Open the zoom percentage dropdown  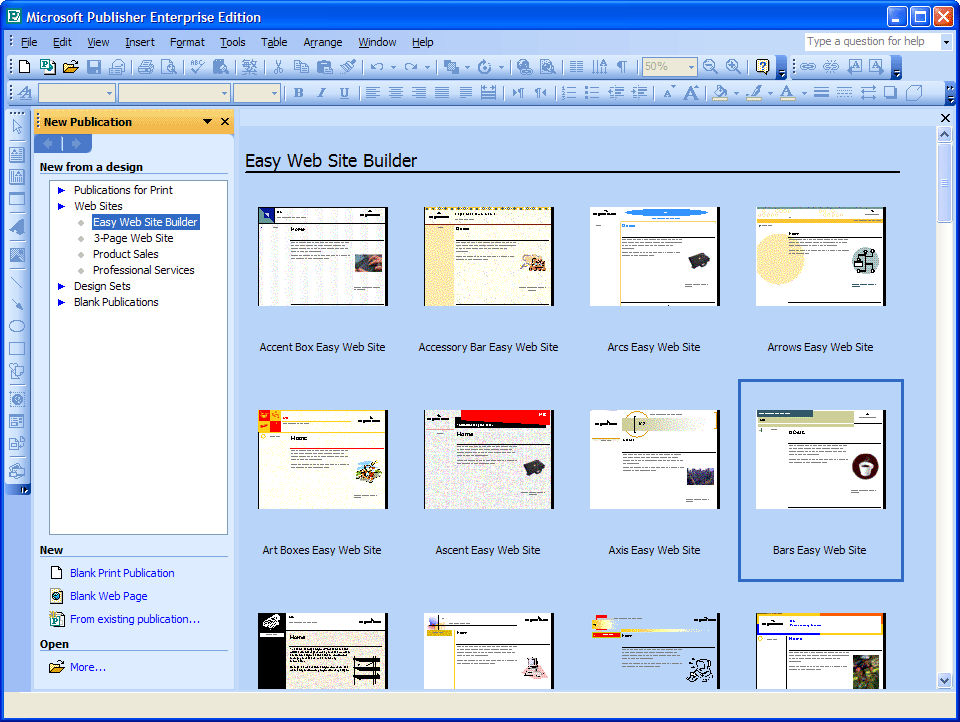[x=692, y=67]
